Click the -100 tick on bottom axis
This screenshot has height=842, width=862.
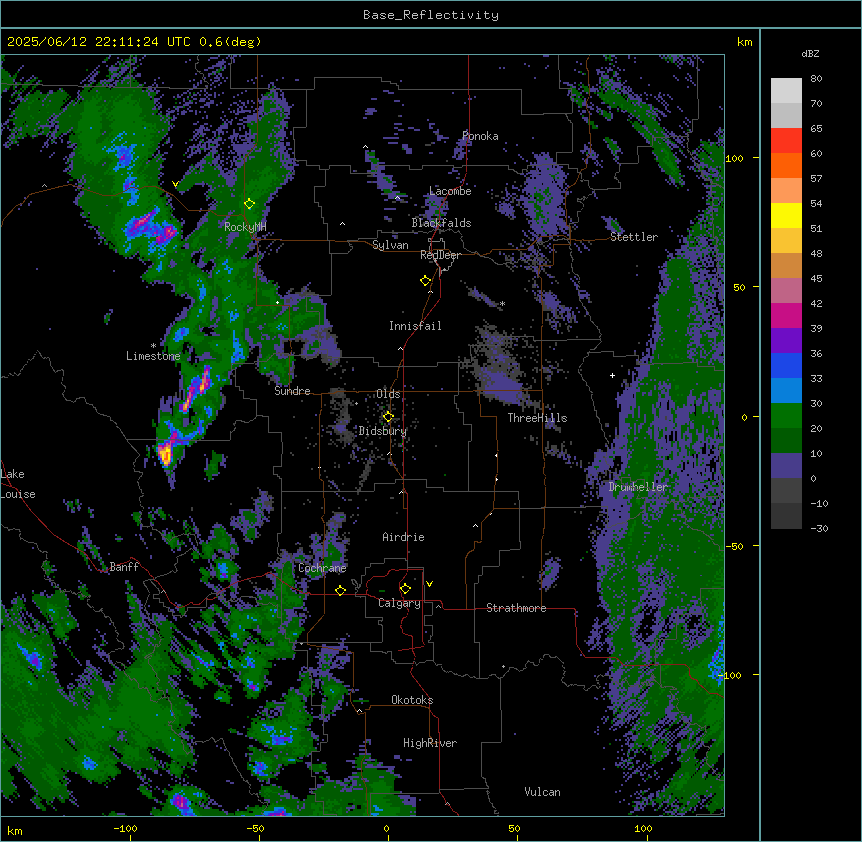(x=125, y=828)
